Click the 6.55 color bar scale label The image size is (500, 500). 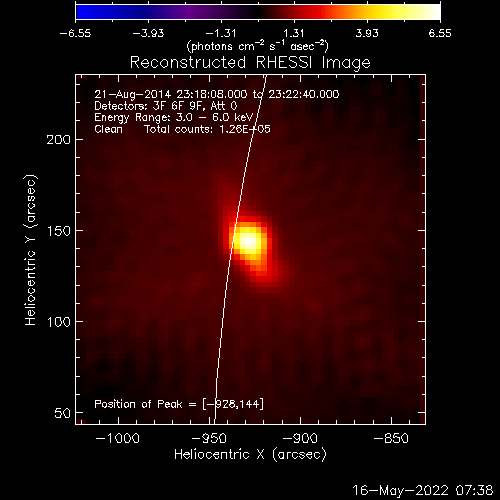tap(440, 33)
